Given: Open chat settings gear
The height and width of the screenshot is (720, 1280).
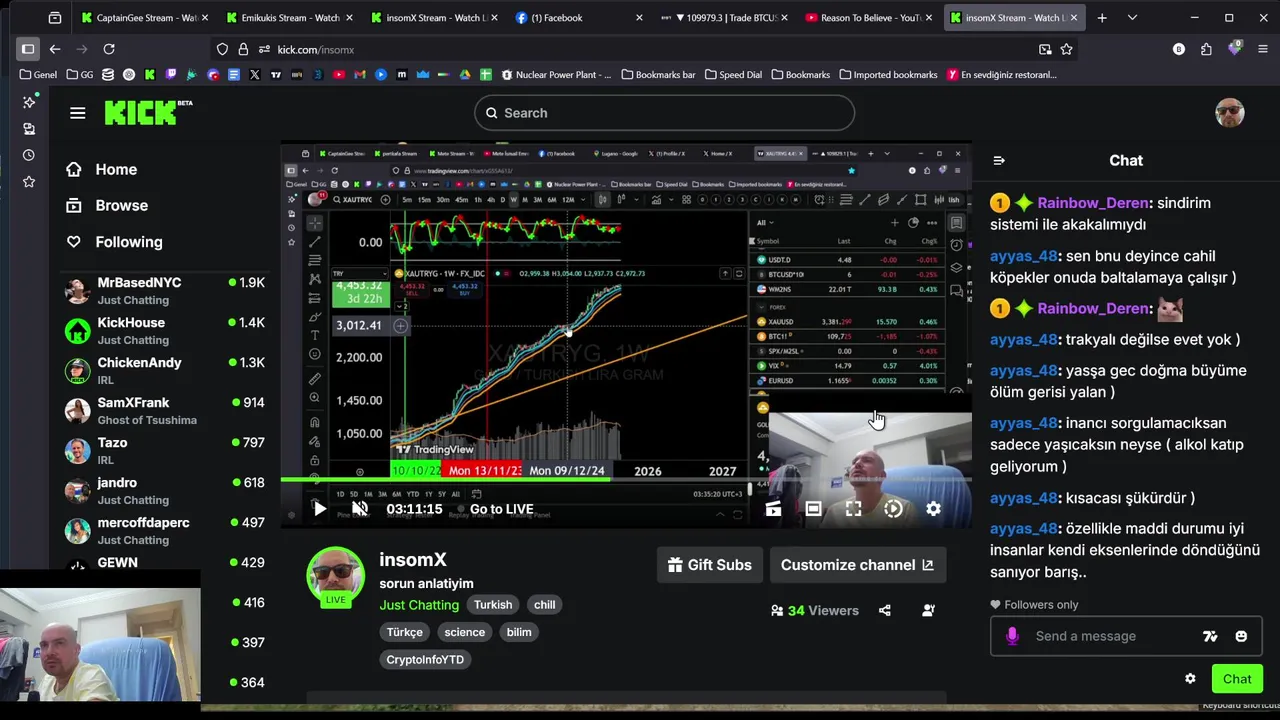Looking at the screenshot, I should tap(1190, 679).
